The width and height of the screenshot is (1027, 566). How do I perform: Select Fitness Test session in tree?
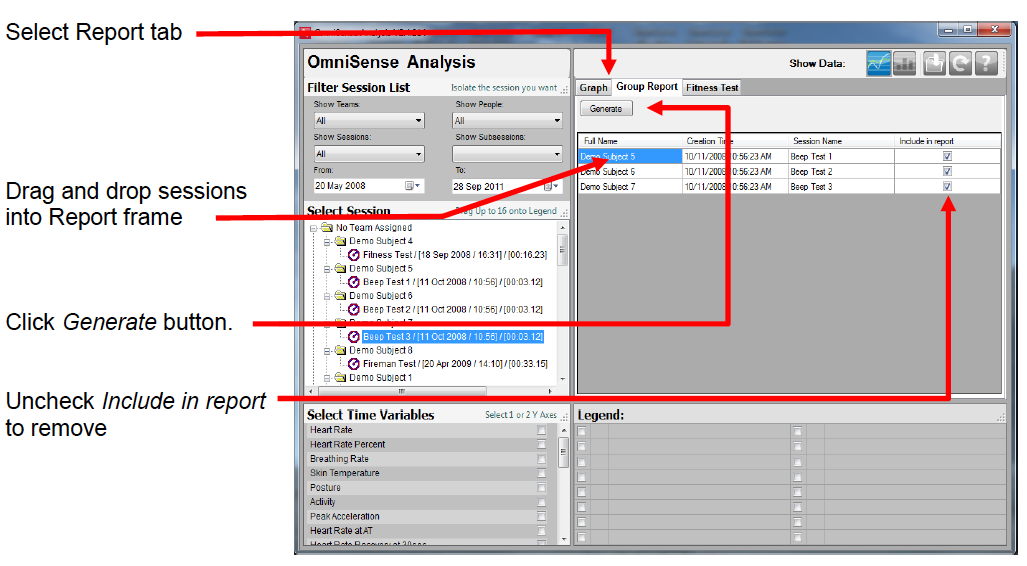[x=455, y=255]
